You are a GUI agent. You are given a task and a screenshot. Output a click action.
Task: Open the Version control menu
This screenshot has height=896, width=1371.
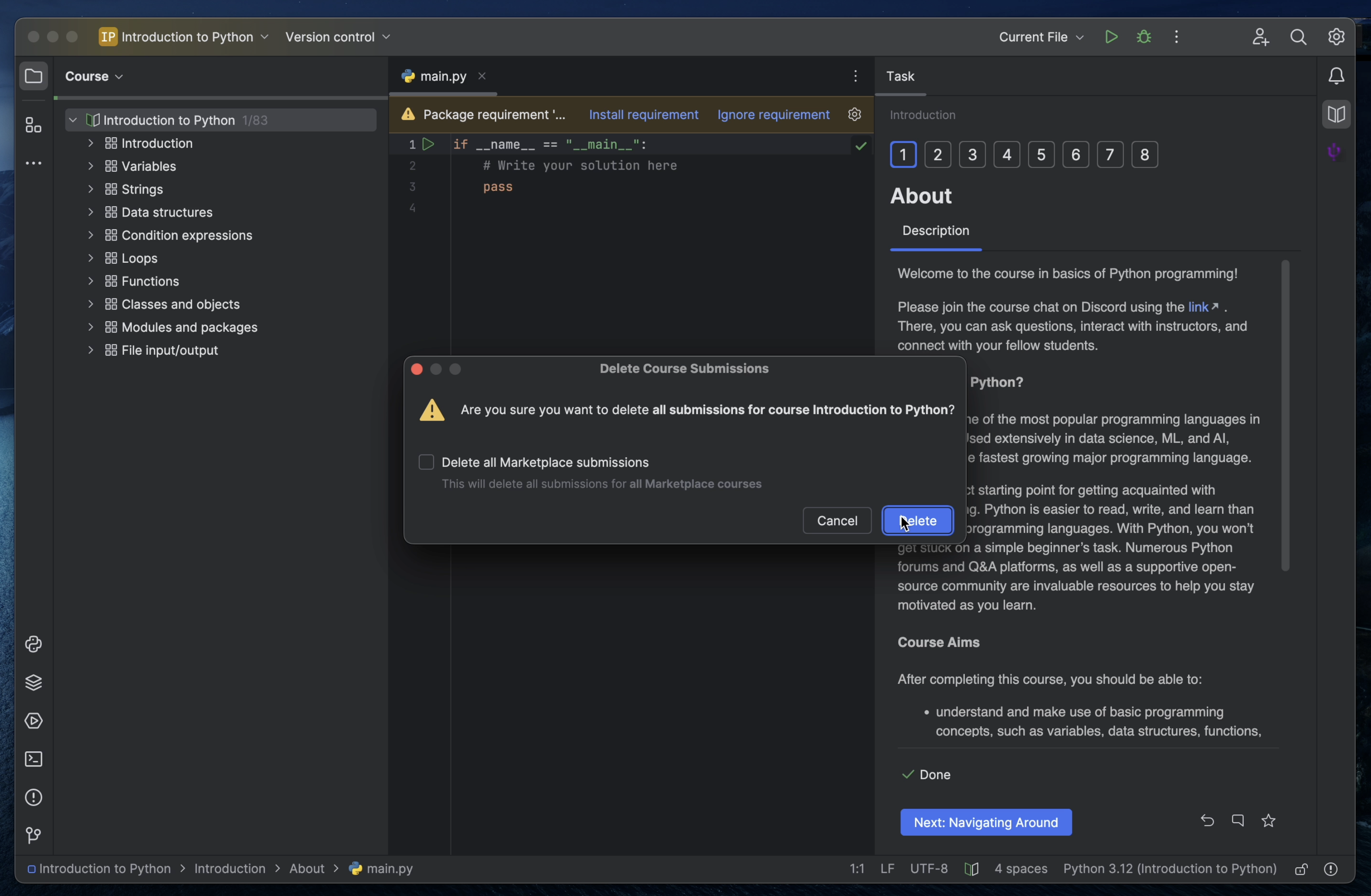tap(338, 36)
